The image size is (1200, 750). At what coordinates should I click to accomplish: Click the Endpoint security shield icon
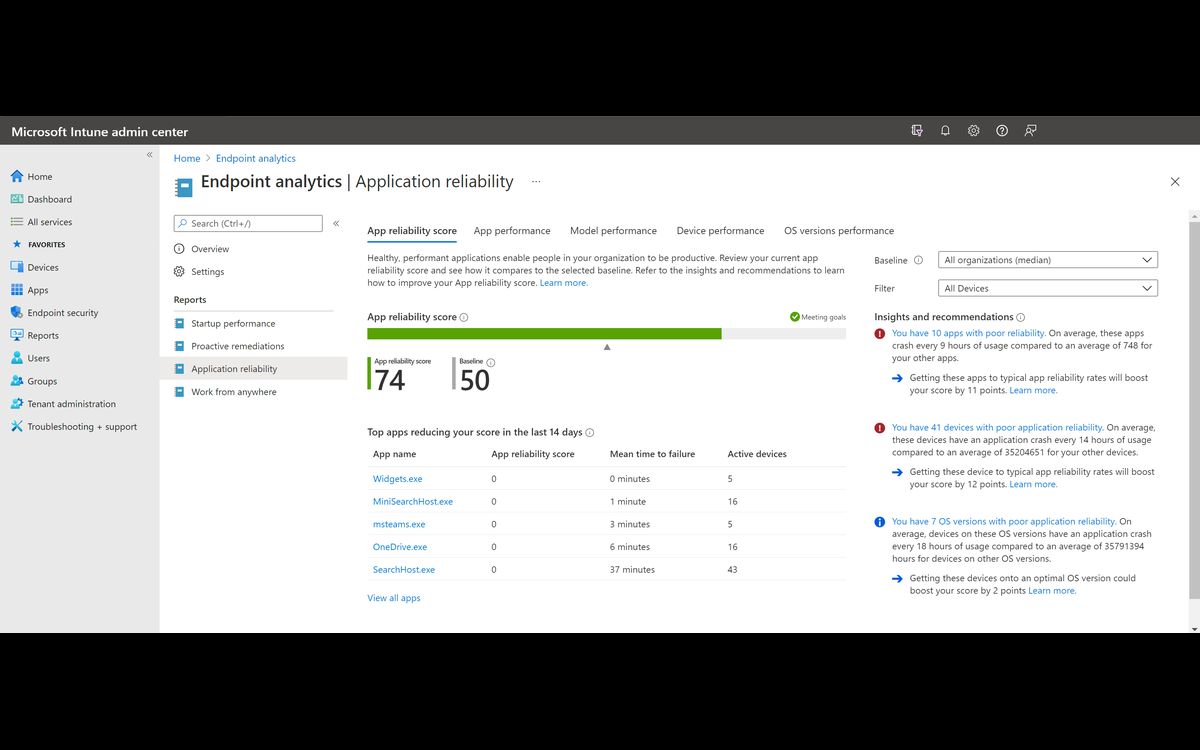17,312
